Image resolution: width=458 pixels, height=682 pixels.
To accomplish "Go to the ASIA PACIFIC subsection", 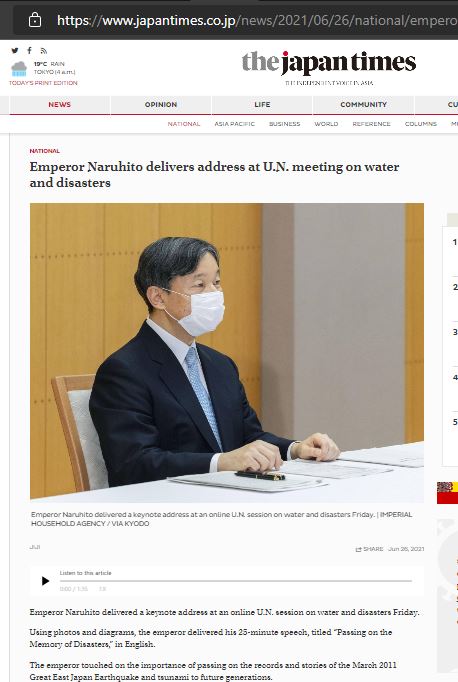I will tap(234, 124).
